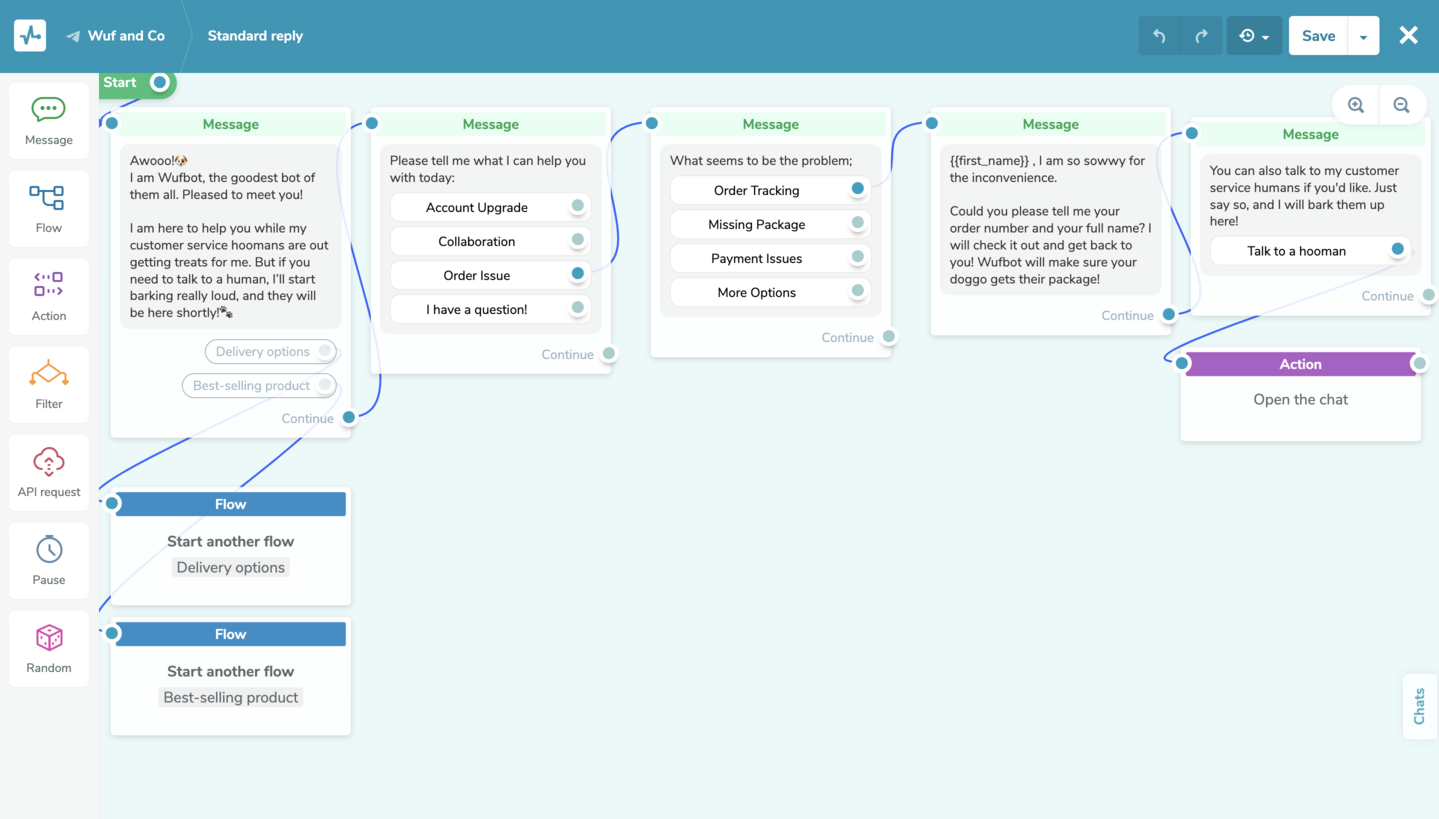Click the Save button
1439x819 pixels.
[x=1318, y=36]
